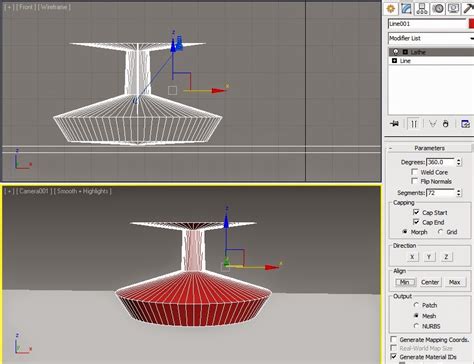Adjust the Degrees spinner arrows
The width and height of the screenshot is (474, 364).
(459, 162)
